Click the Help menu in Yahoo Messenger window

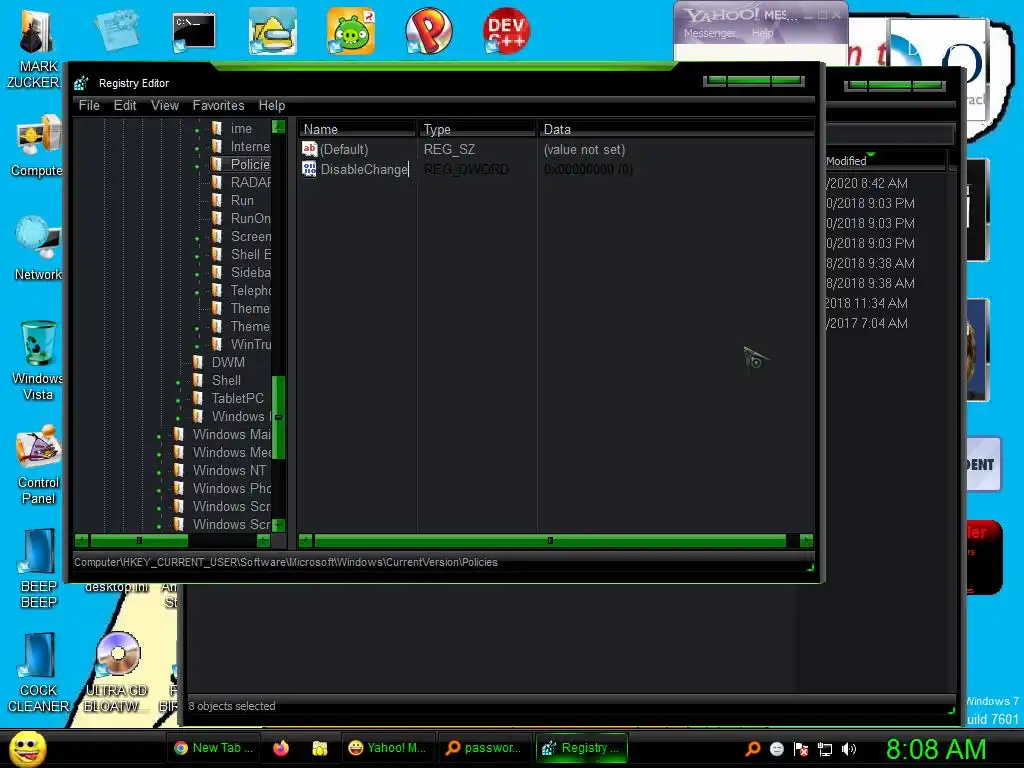coord(762,33)
